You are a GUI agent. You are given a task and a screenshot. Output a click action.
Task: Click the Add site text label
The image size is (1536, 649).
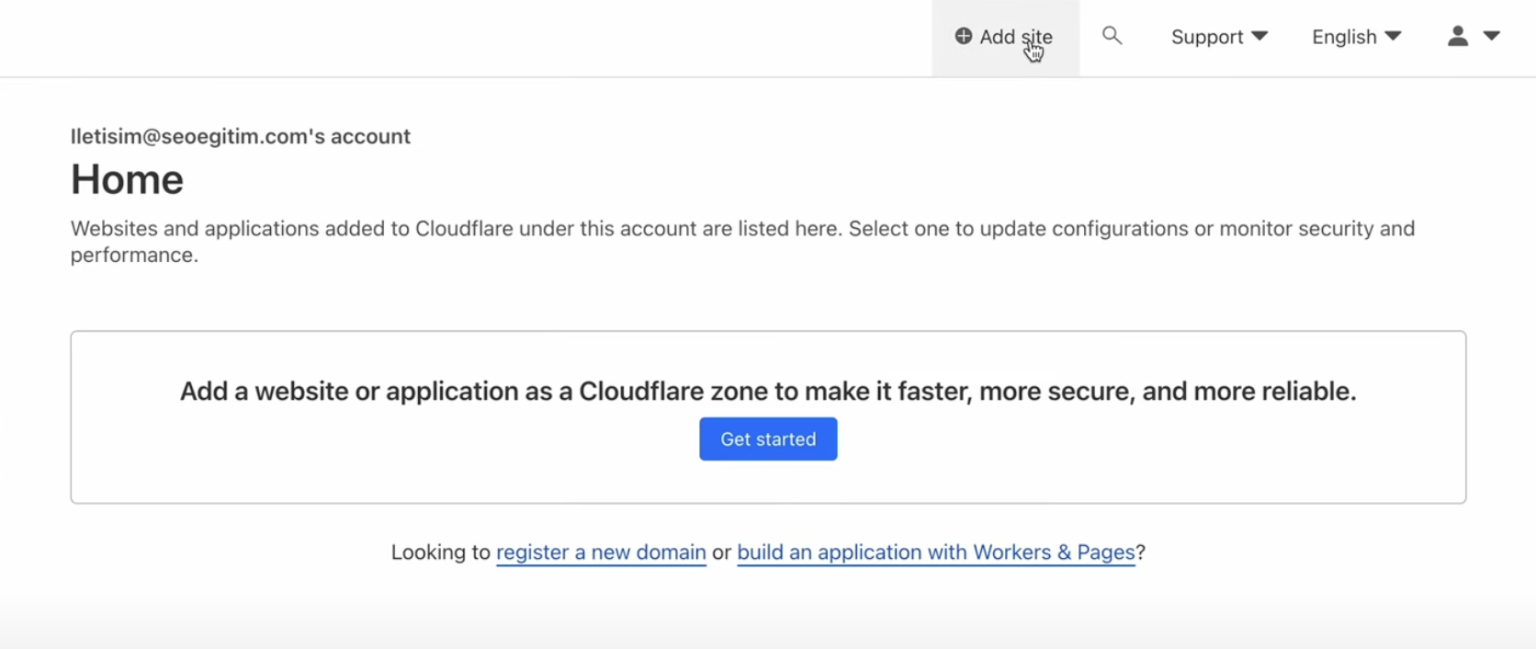point(1015,37)
